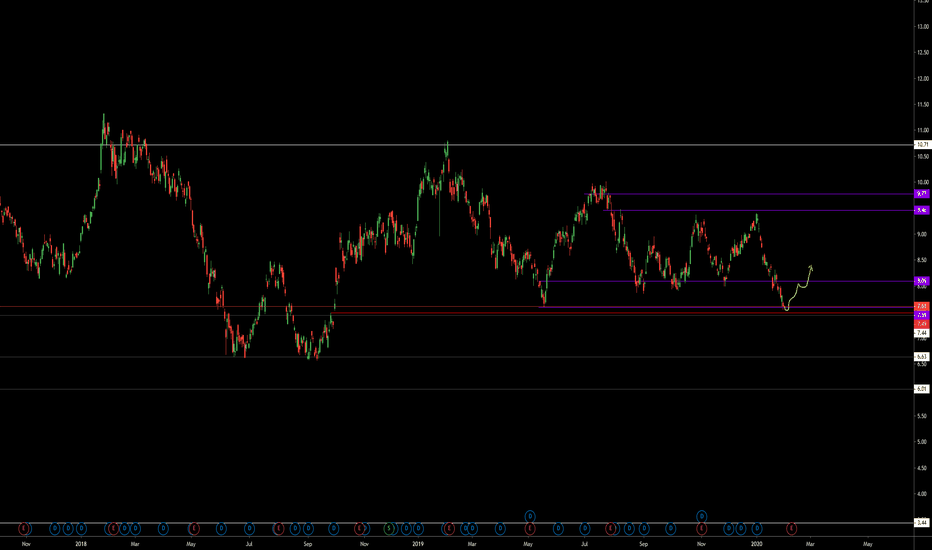The height and width of the screenshot is (550, 932).
Task: Select the white 7.44 price label
Action: tap(922, 333)
